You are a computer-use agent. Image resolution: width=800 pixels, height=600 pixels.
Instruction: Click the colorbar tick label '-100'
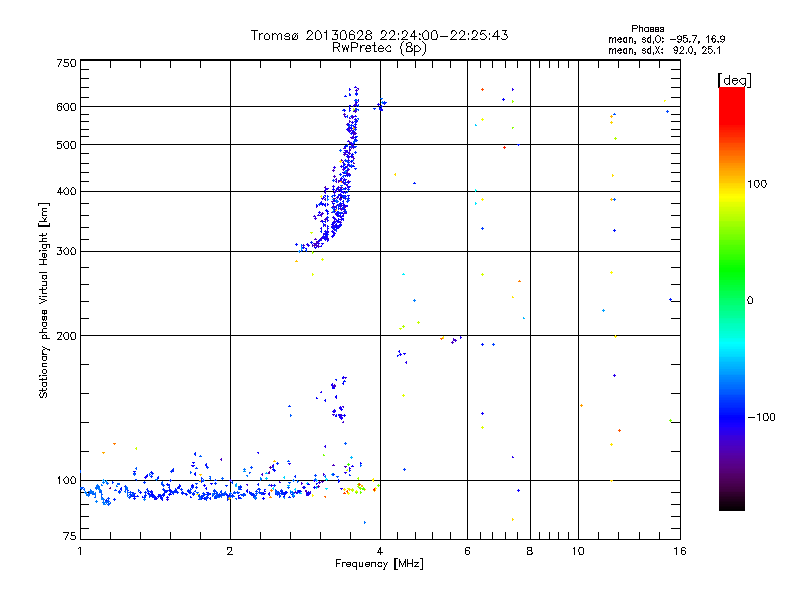point(761,417)
